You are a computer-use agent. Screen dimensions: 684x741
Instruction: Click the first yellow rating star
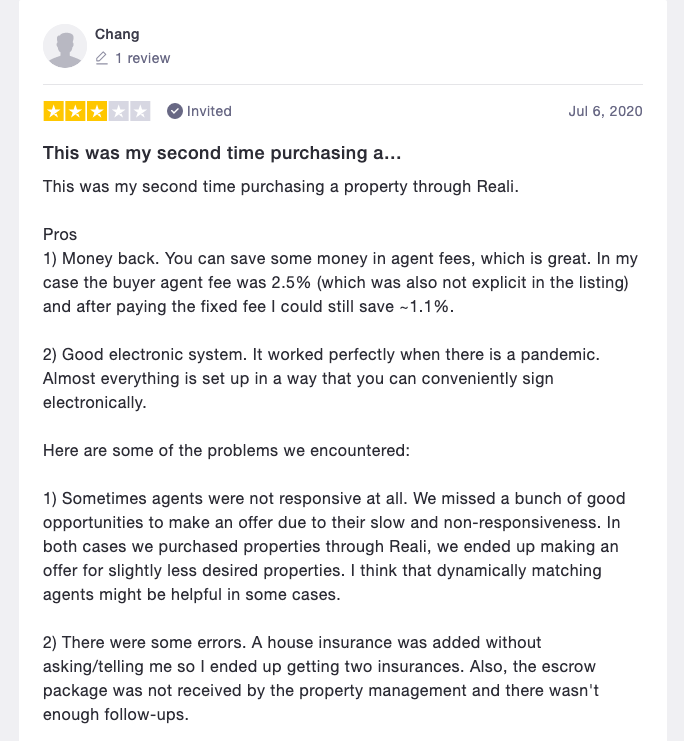[53, 111]
